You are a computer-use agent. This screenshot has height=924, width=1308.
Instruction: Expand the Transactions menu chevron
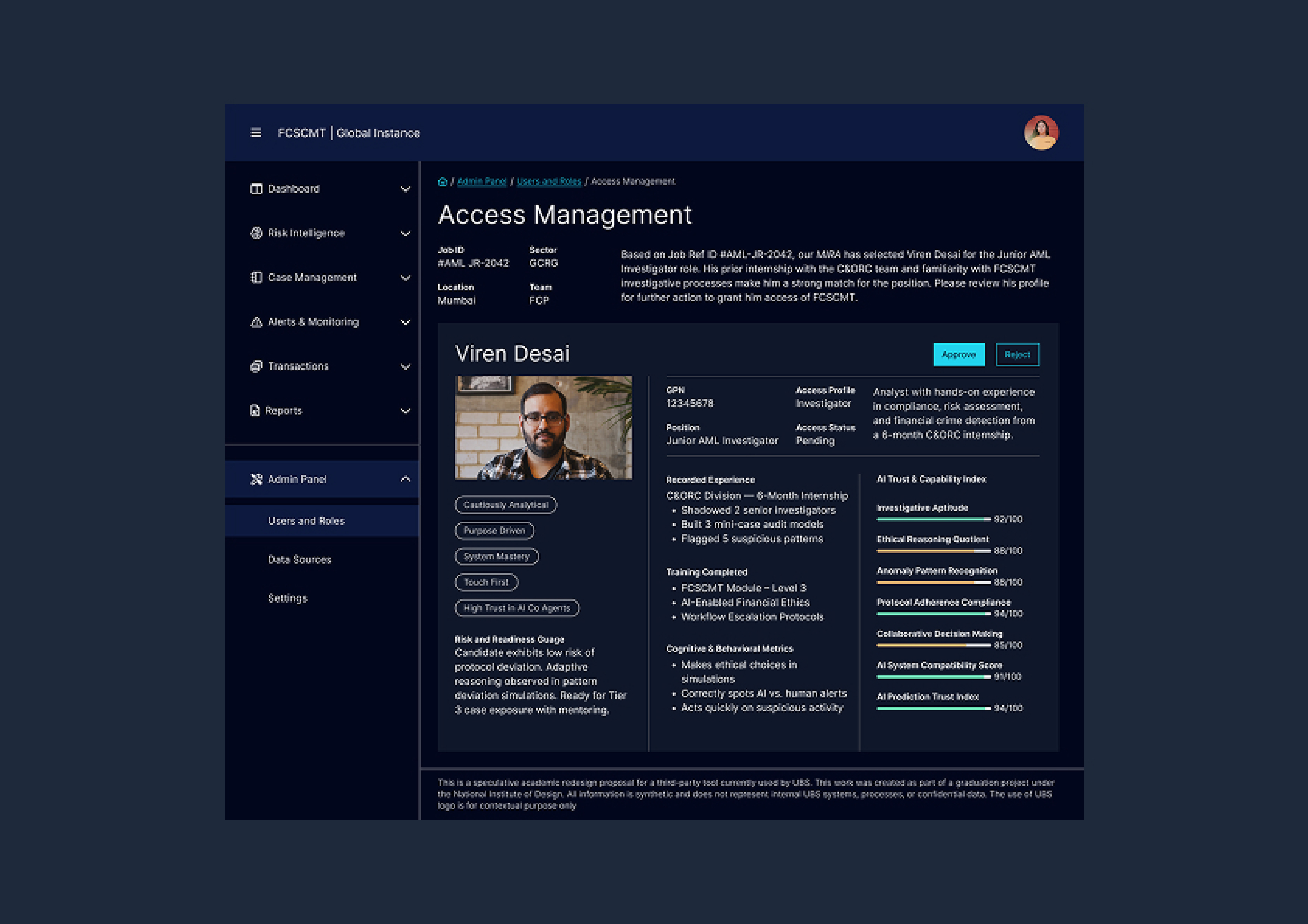tap(405, 367)
